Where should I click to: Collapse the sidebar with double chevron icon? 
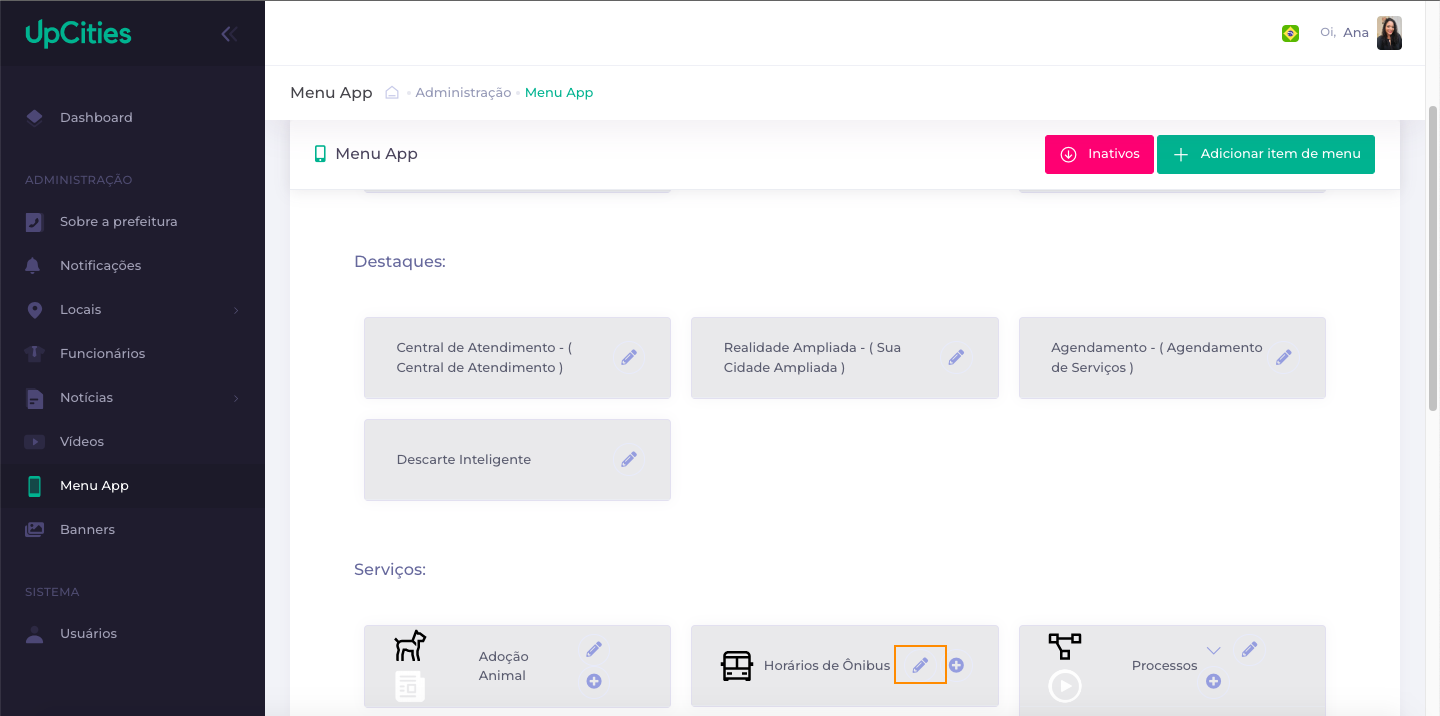click(x=228, y=34)
